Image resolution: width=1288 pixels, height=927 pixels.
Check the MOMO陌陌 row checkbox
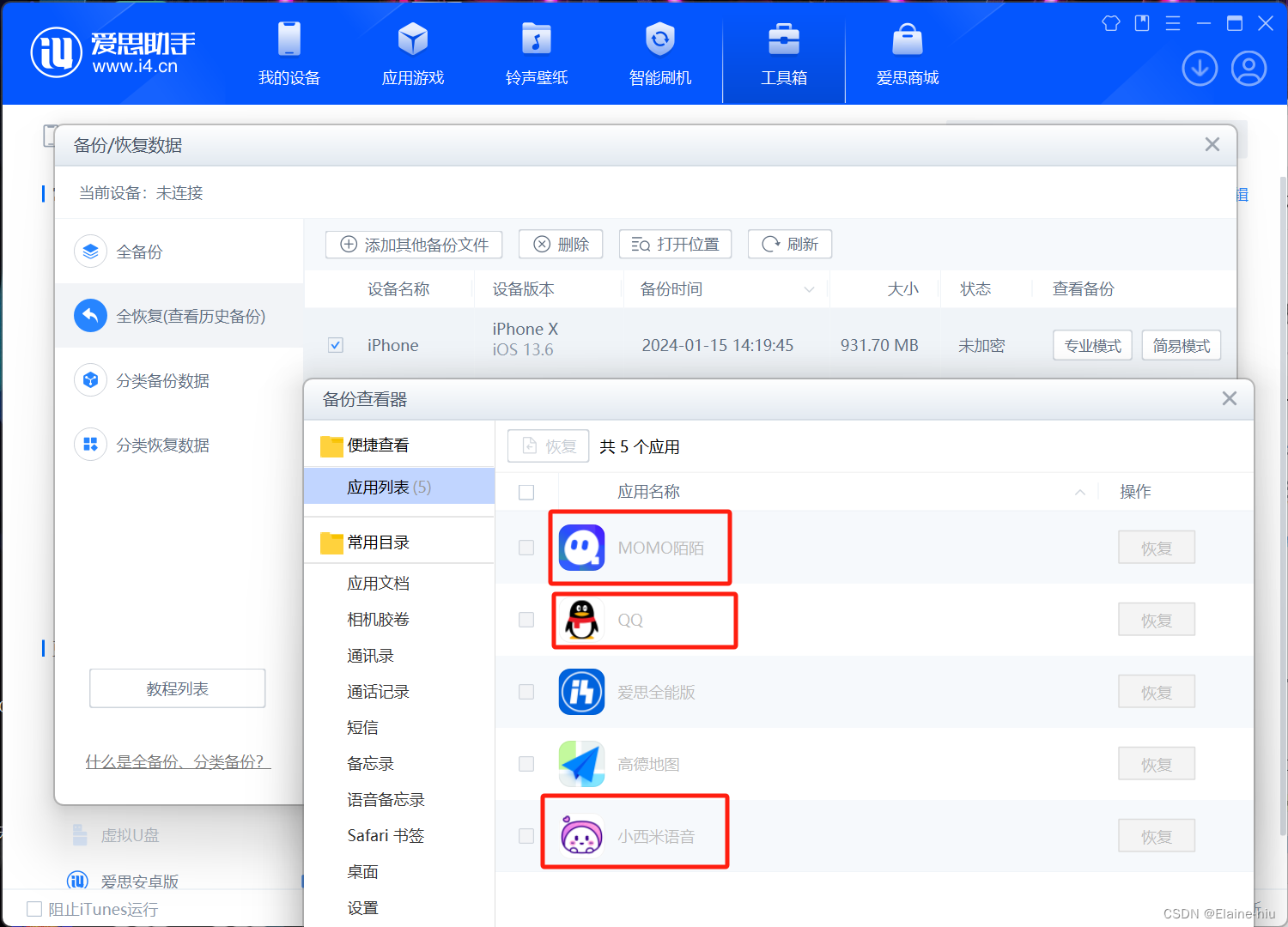(526, 548)
